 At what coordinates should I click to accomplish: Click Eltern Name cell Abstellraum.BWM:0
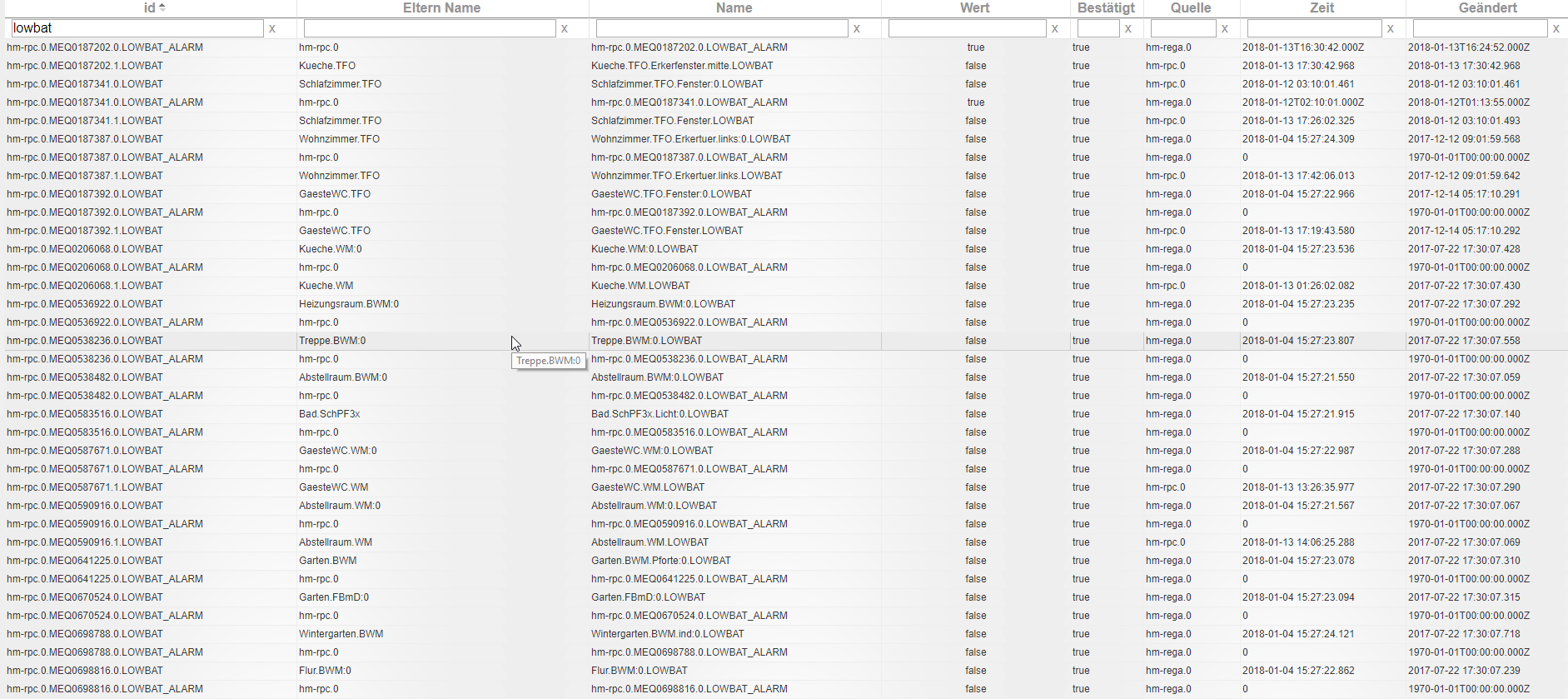[x=343, y=377]
